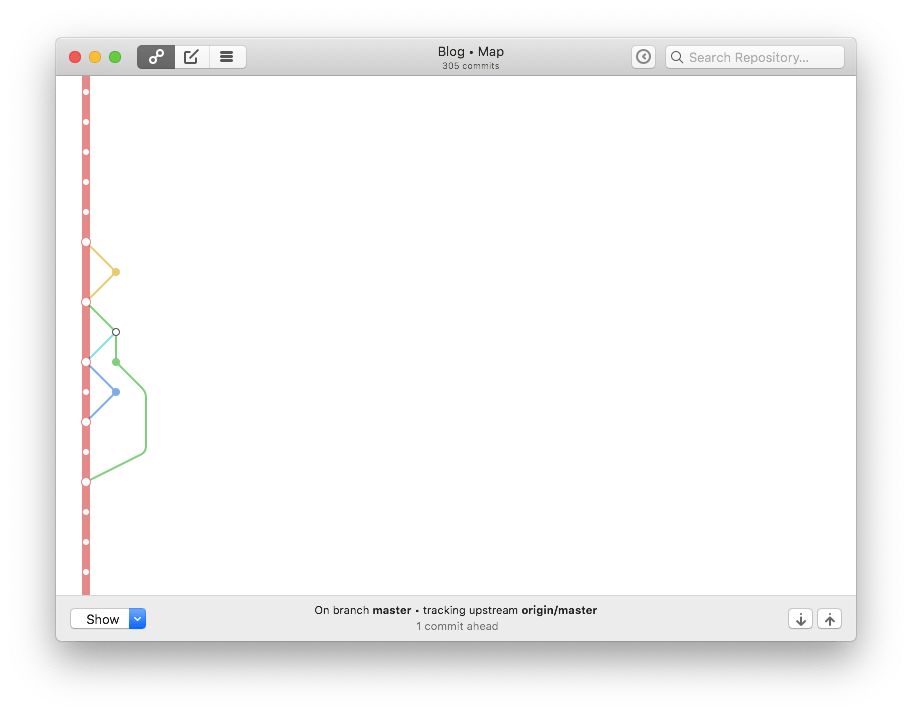Click the pull down-arrow button
This screenshot has height=715, width=912.
click(x=800, y=619)
